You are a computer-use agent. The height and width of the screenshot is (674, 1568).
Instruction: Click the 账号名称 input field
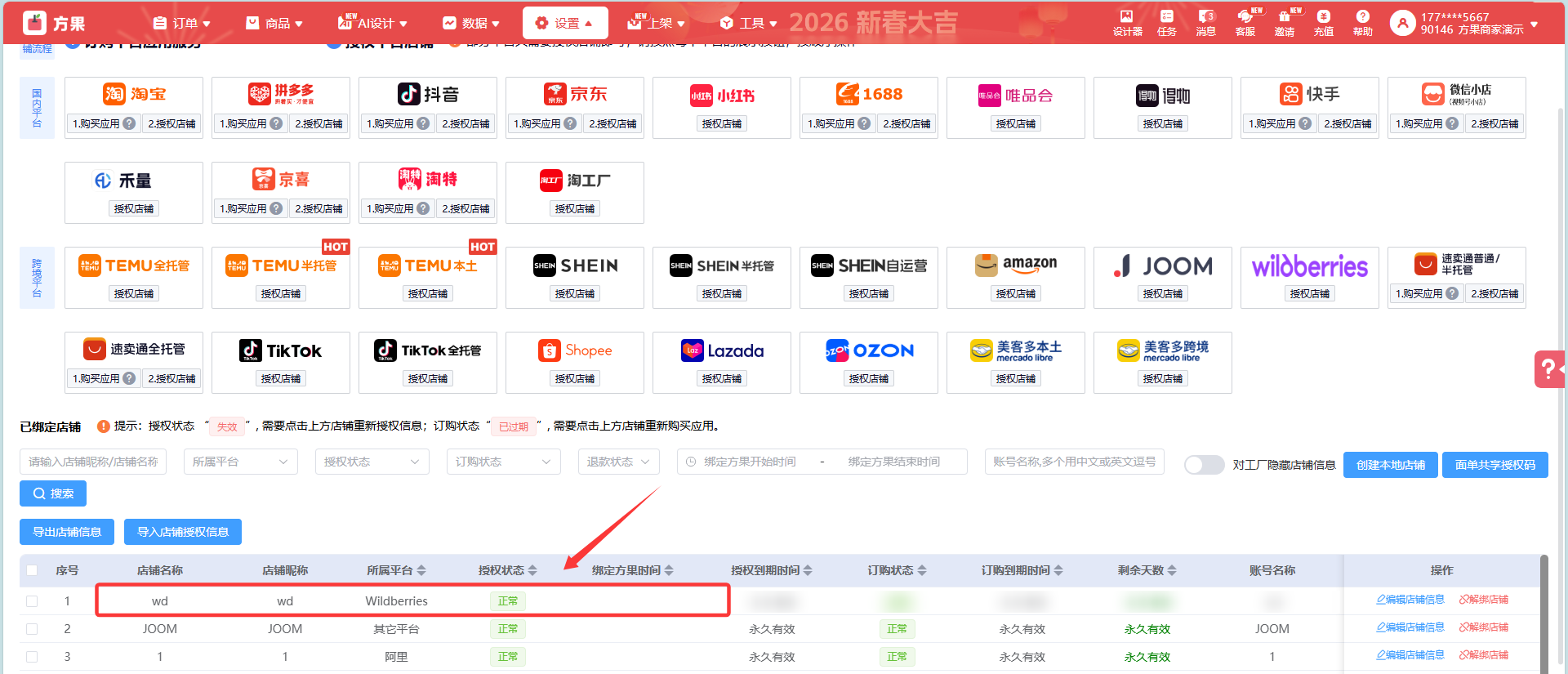[1075, 462]
